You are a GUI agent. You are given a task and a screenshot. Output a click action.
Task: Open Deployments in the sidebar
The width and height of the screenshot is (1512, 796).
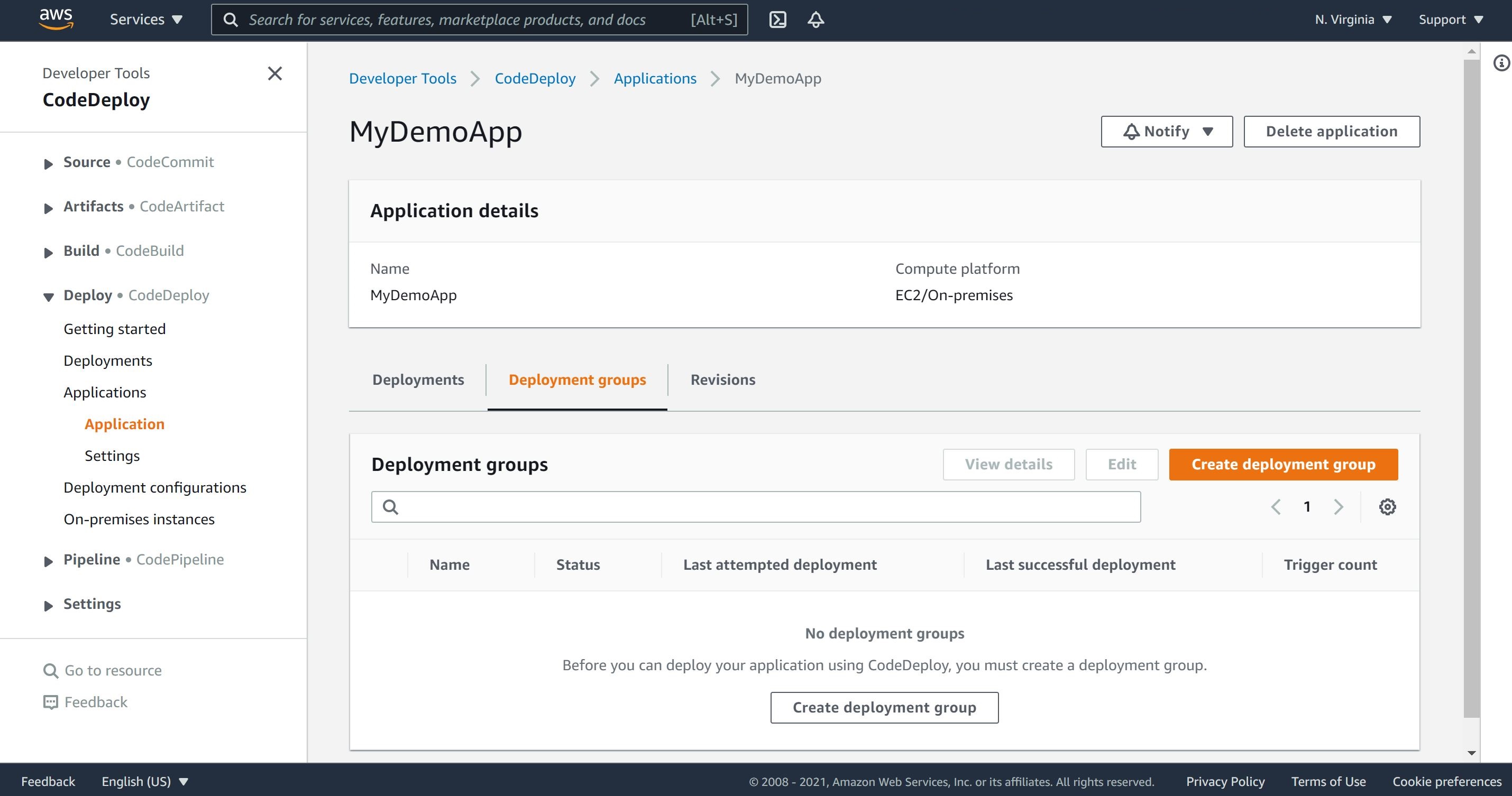tap(107, 361)
